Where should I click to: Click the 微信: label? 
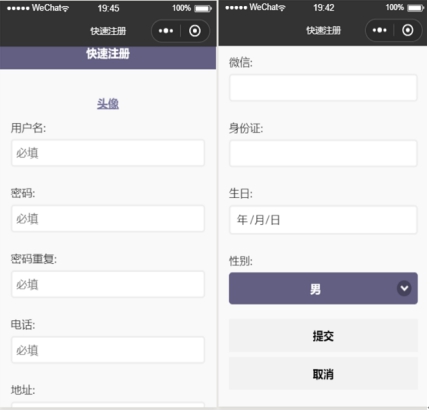[x=241, y=62]
